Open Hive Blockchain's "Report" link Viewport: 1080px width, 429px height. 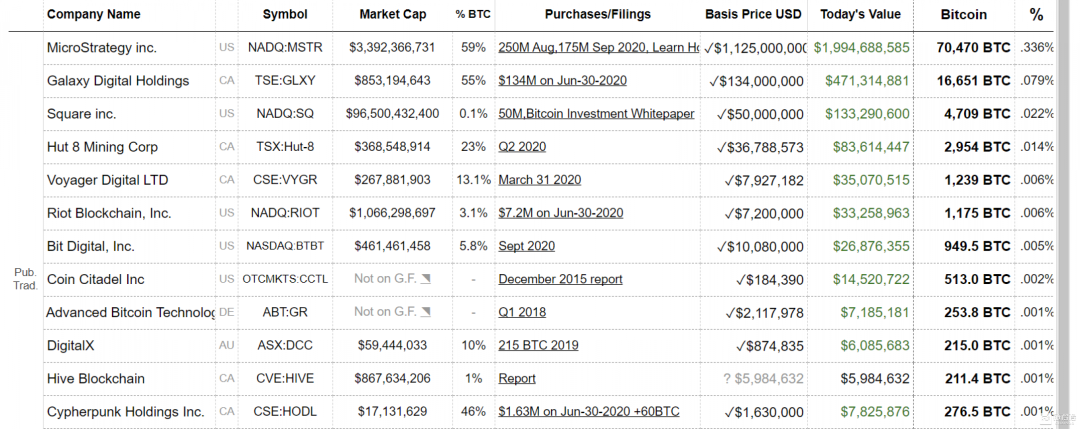click(x=517, y=378)
